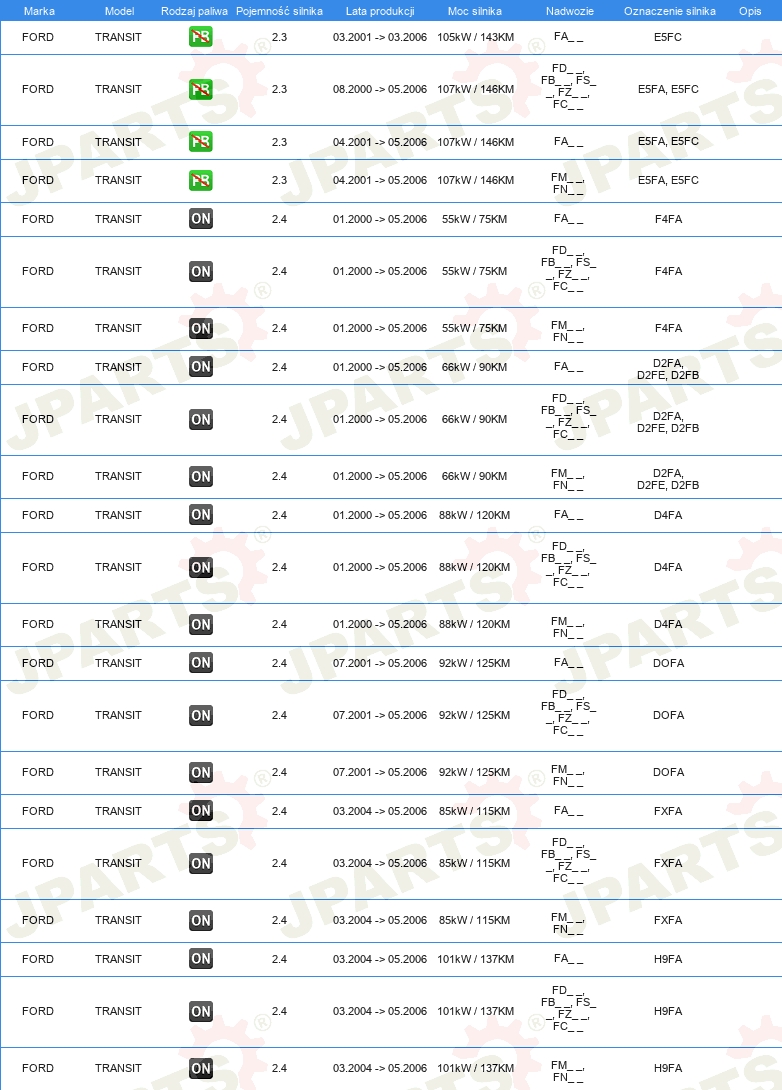This screenshot has height=1090, width=782.
Task: Click ON diesel icon in 92kW row with body FA__
Action: (x=201, y=663)
